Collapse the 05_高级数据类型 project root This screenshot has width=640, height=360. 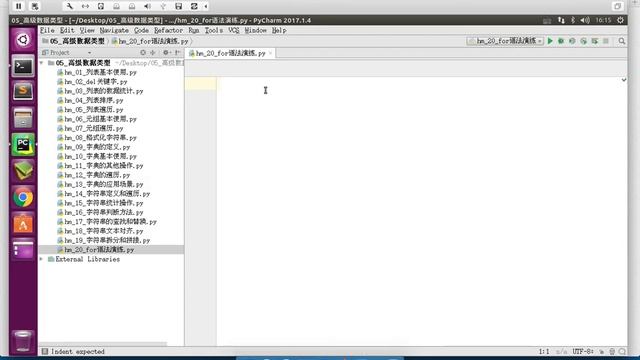tap(41, 63)
